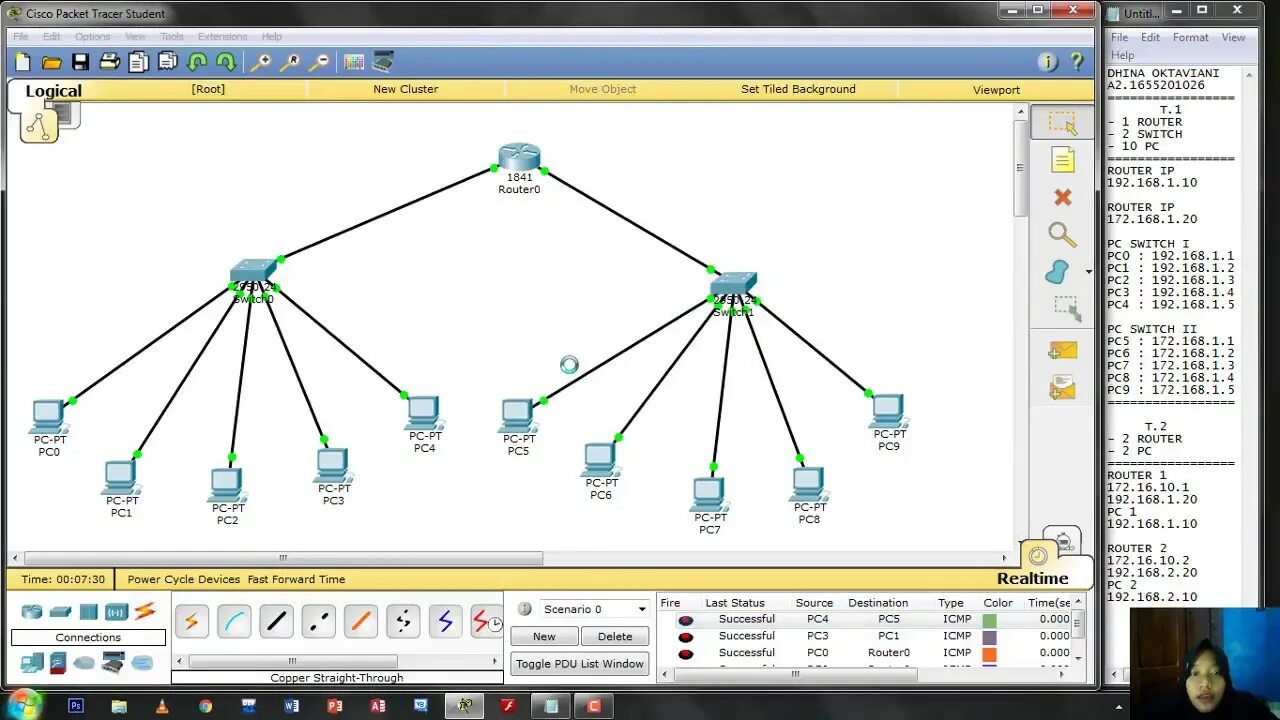Pick Copper Straight-Through cable
The image size is (1280, 720).
point(276,621)
